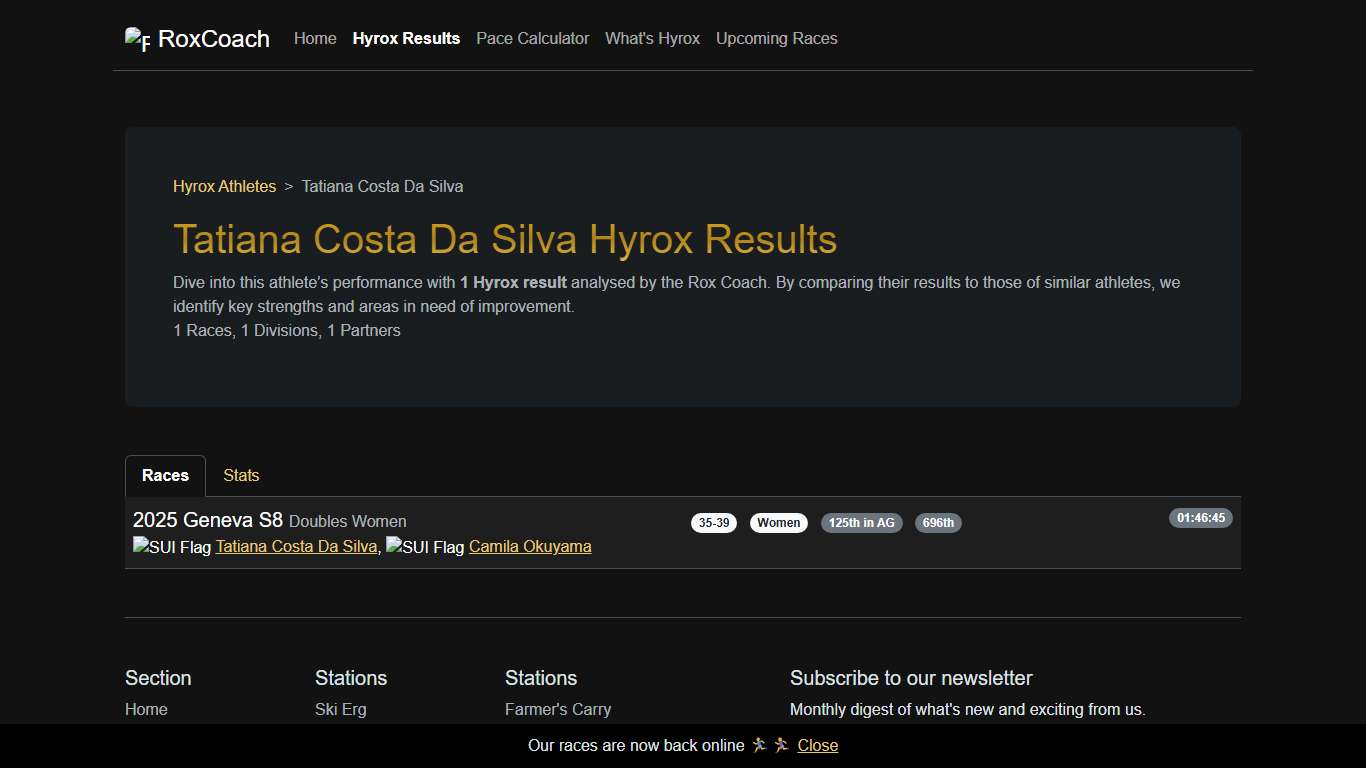This screenshot has width=1366, height=768.
Task: Open Hyrox Results from the navigation
Action: [406, 38]
